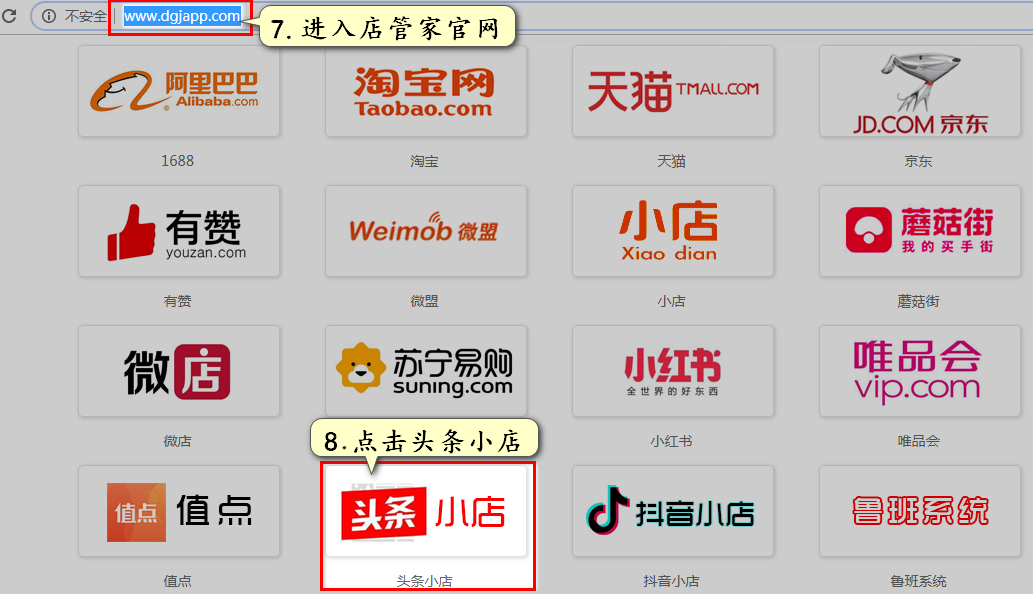The image size is (1033, 594).
Task: Click the Xiaohongshu logo card
Action: pyautogui.click(x=673, y=371)
